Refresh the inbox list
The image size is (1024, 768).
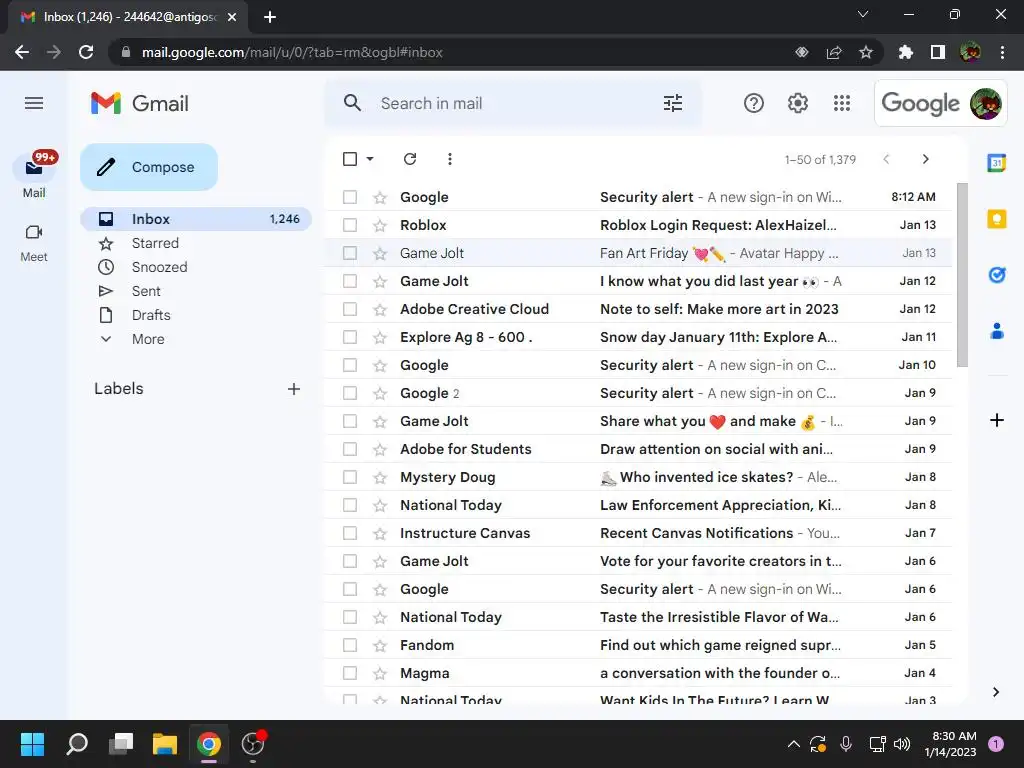tap(409, 159)
